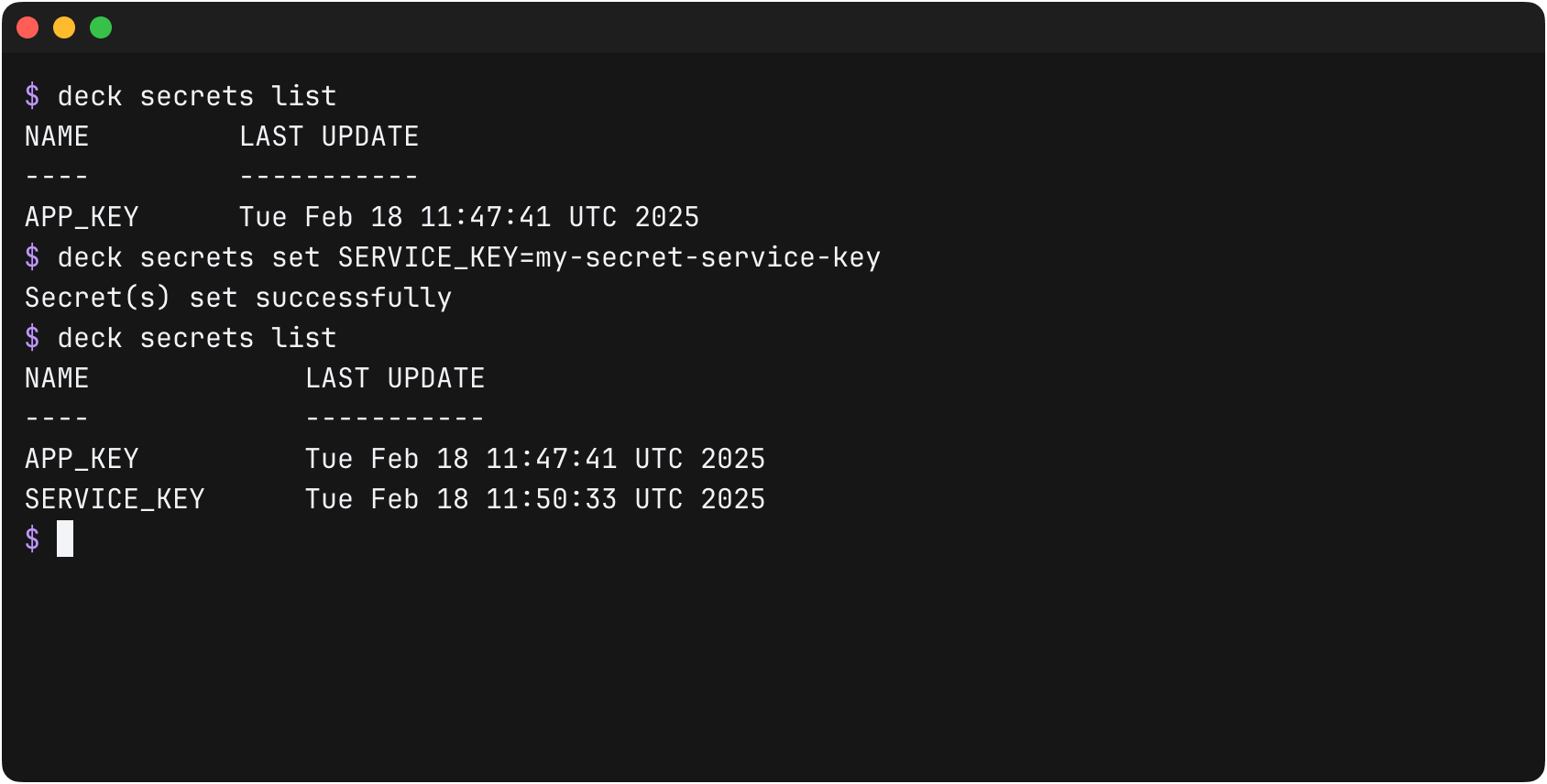Click the yellow minimize window button
The width and height of the screenshot is (1547, 784).
point(64,27)
